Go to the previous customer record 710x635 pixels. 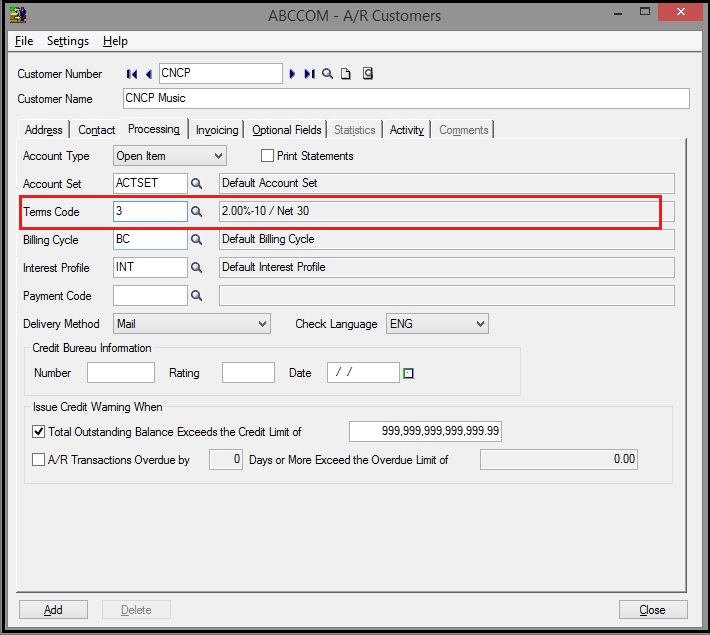pyautogui.click(x=149, y=74)
